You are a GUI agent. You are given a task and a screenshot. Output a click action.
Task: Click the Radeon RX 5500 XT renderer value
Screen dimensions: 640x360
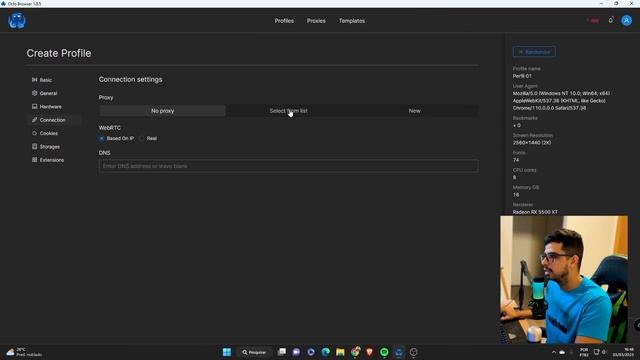click(535, 212)
